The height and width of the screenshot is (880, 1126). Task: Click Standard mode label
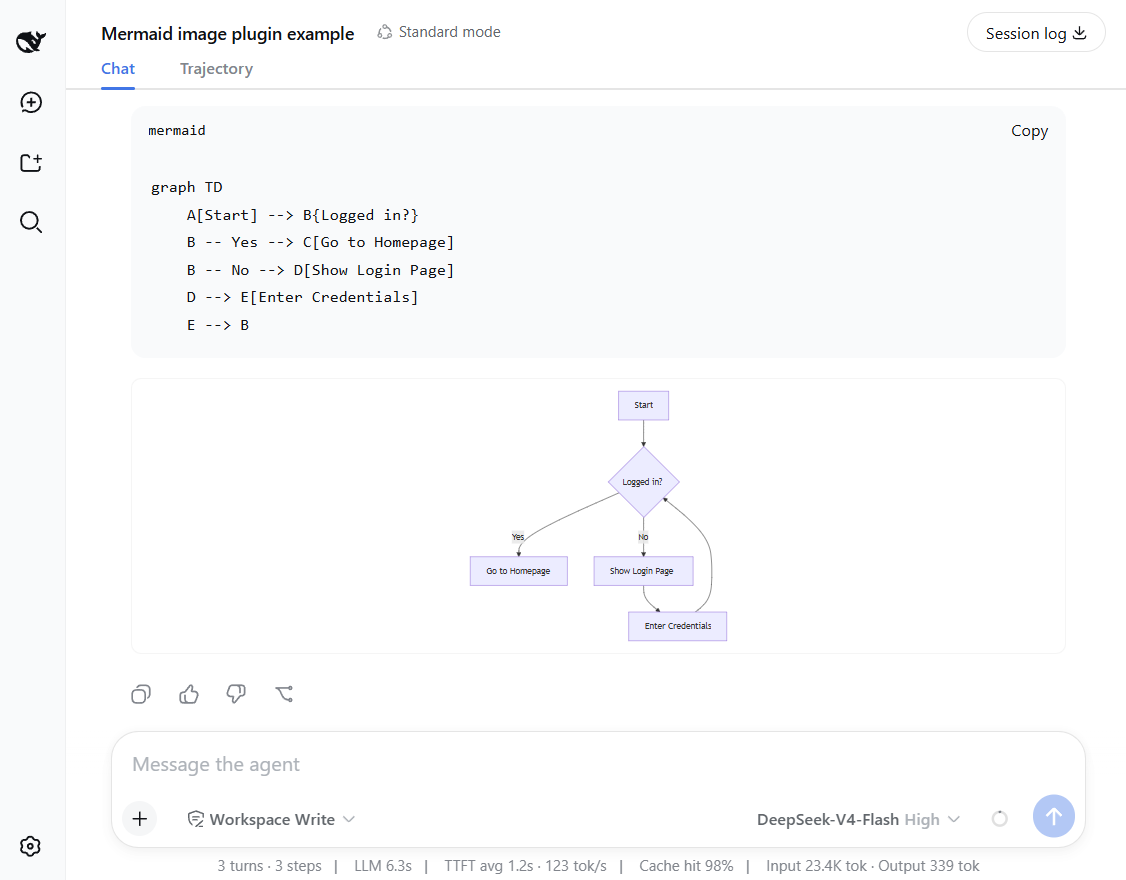click(x=450, y=32)
